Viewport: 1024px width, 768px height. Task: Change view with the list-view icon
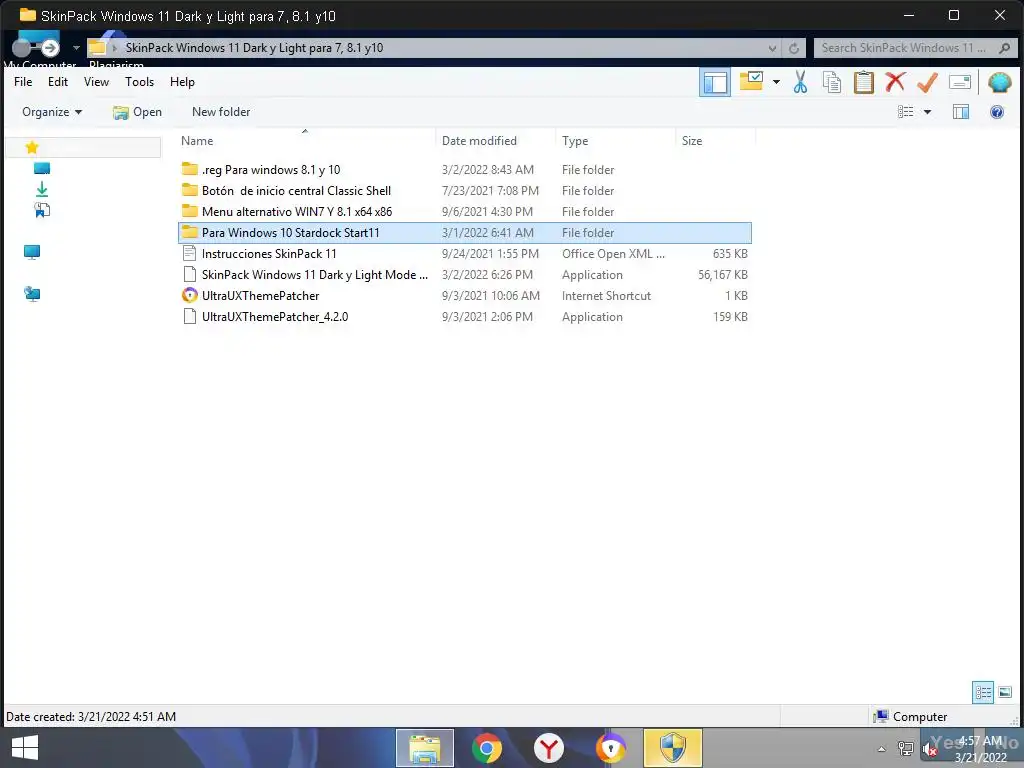coord(905,112)
